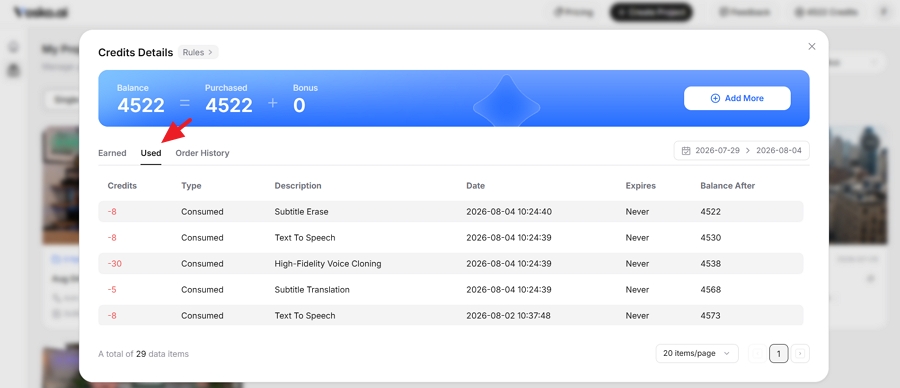Click the -30 credits value
Viewport: 900px width, 388px height.
(x=114, y=264)
